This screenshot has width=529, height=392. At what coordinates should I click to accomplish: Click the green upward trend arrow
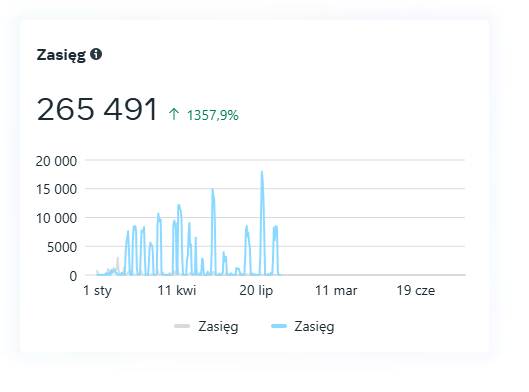coord(174,114)
